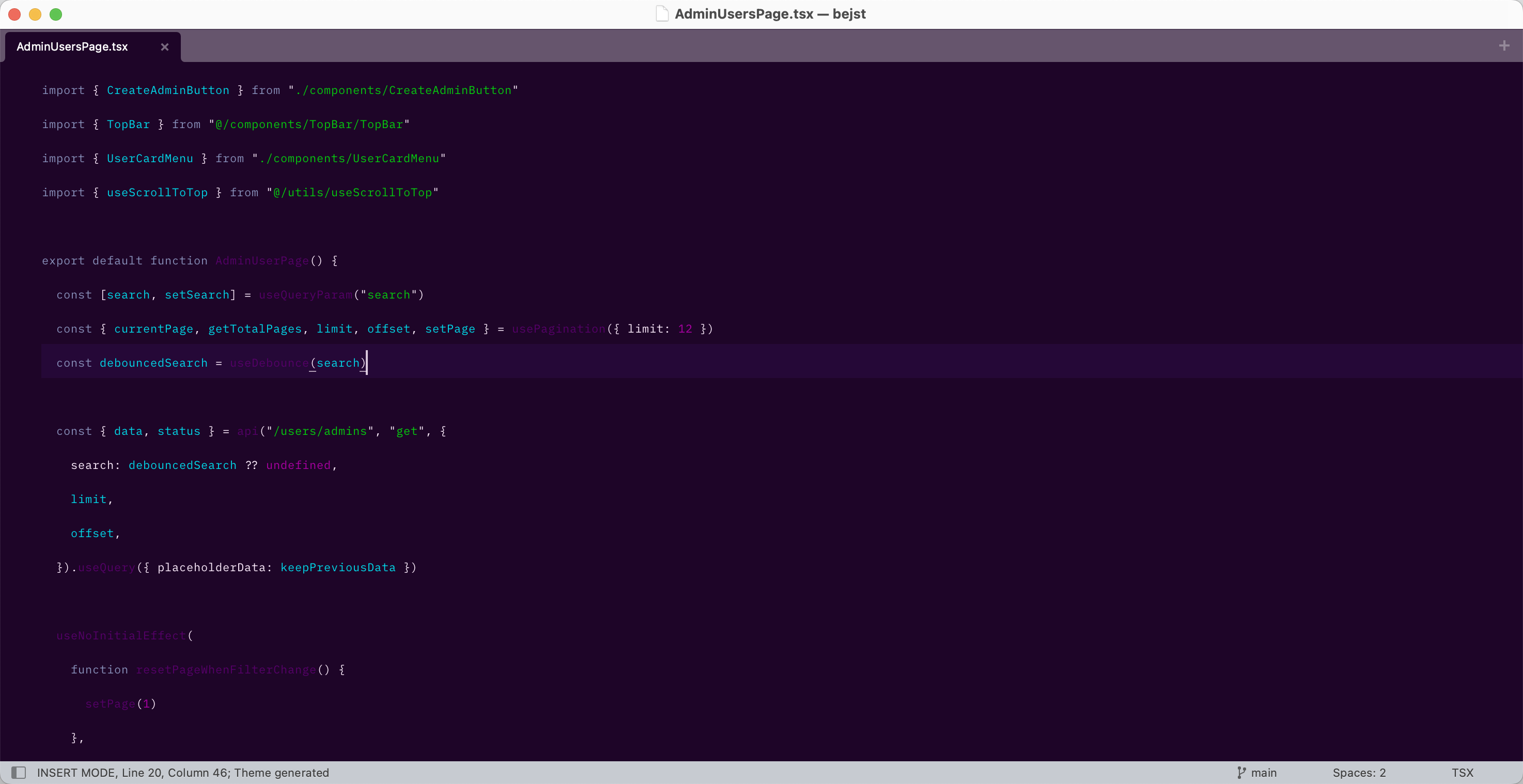Image resolution: width=1523 pixels, height=784 pixels.
Task: Click the "@/components/TopBar/TopBar" string
Action: click(x=309, y=124)
